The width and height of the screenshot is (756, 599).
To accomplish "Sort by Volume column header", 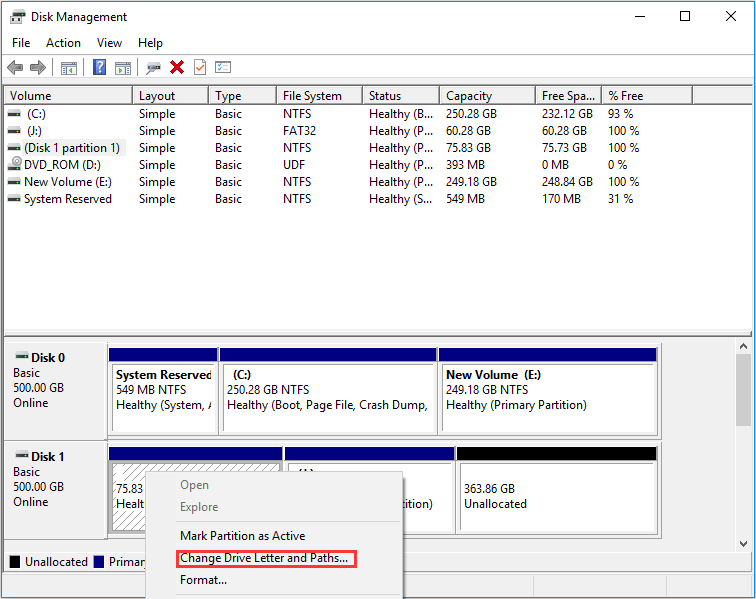I will click(x=68, y=95).
